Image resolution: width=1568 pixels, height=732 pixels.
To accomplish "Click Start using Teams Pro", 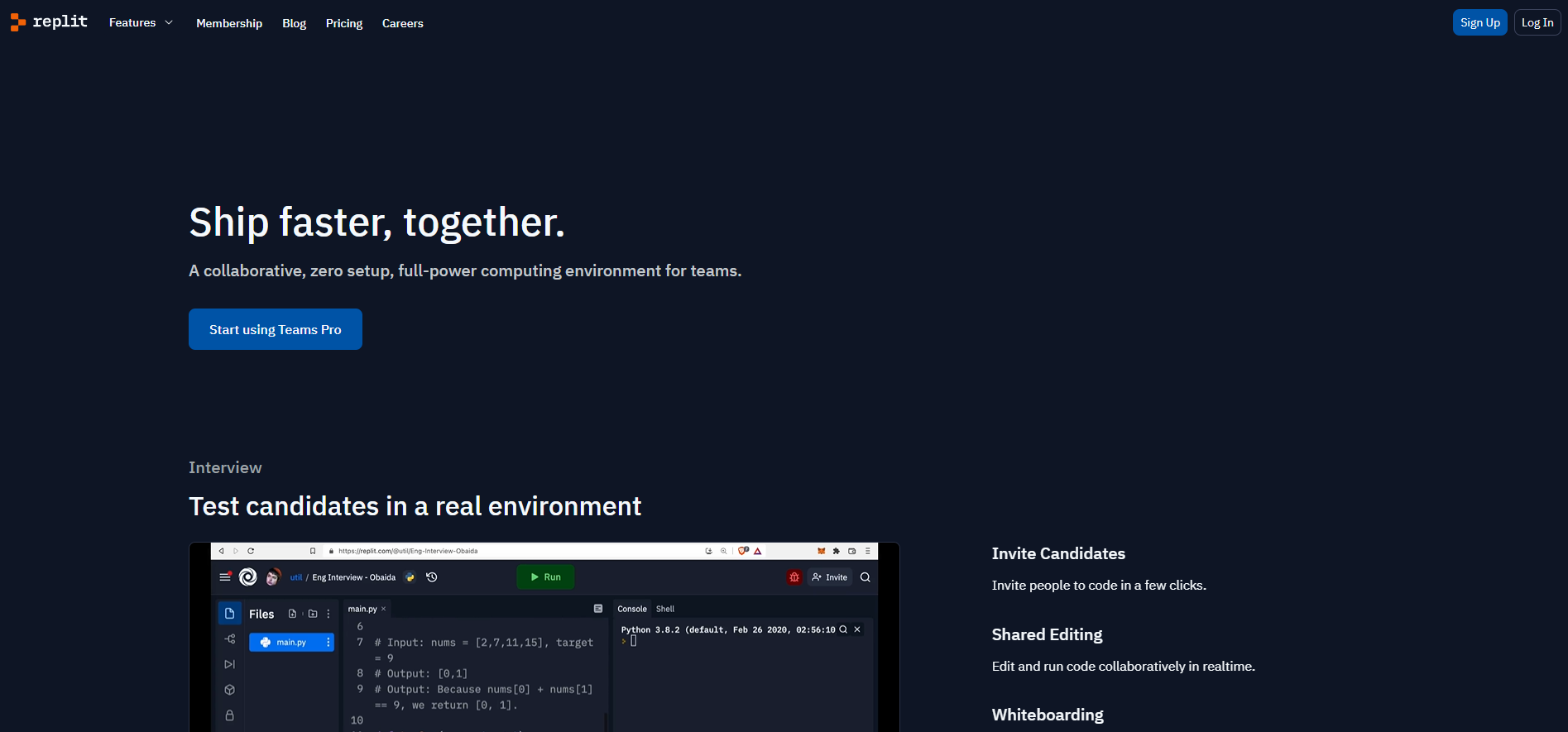I will 275,329.
